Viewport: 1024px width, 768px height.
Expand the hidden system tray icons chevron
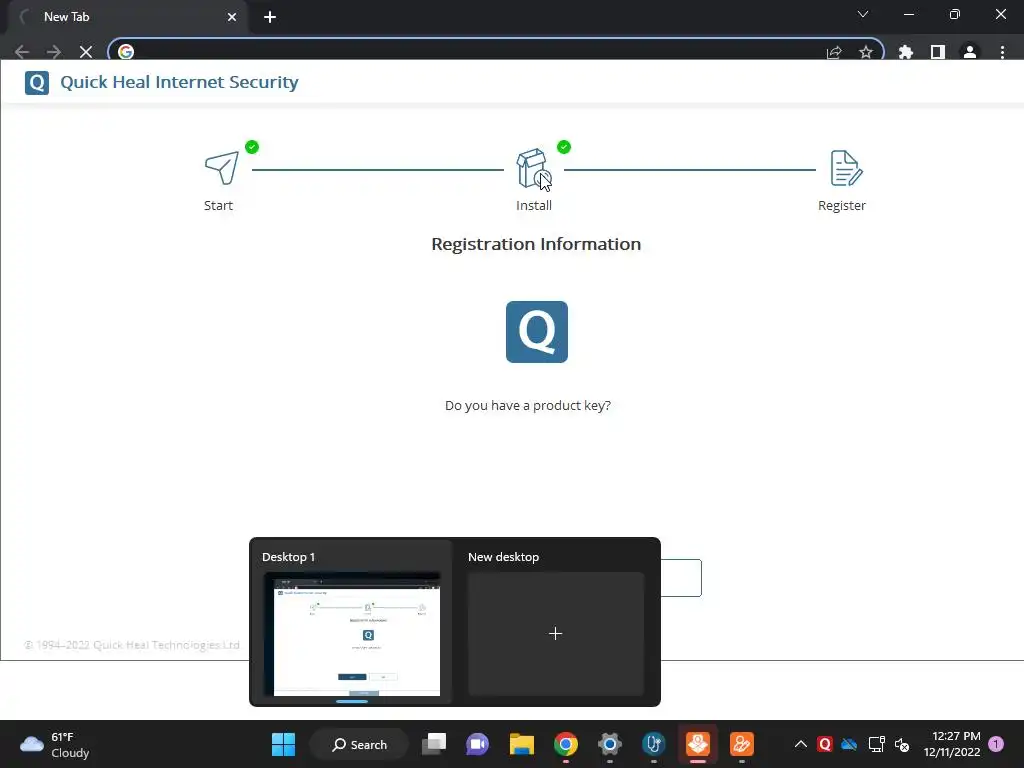pos(801,744)
